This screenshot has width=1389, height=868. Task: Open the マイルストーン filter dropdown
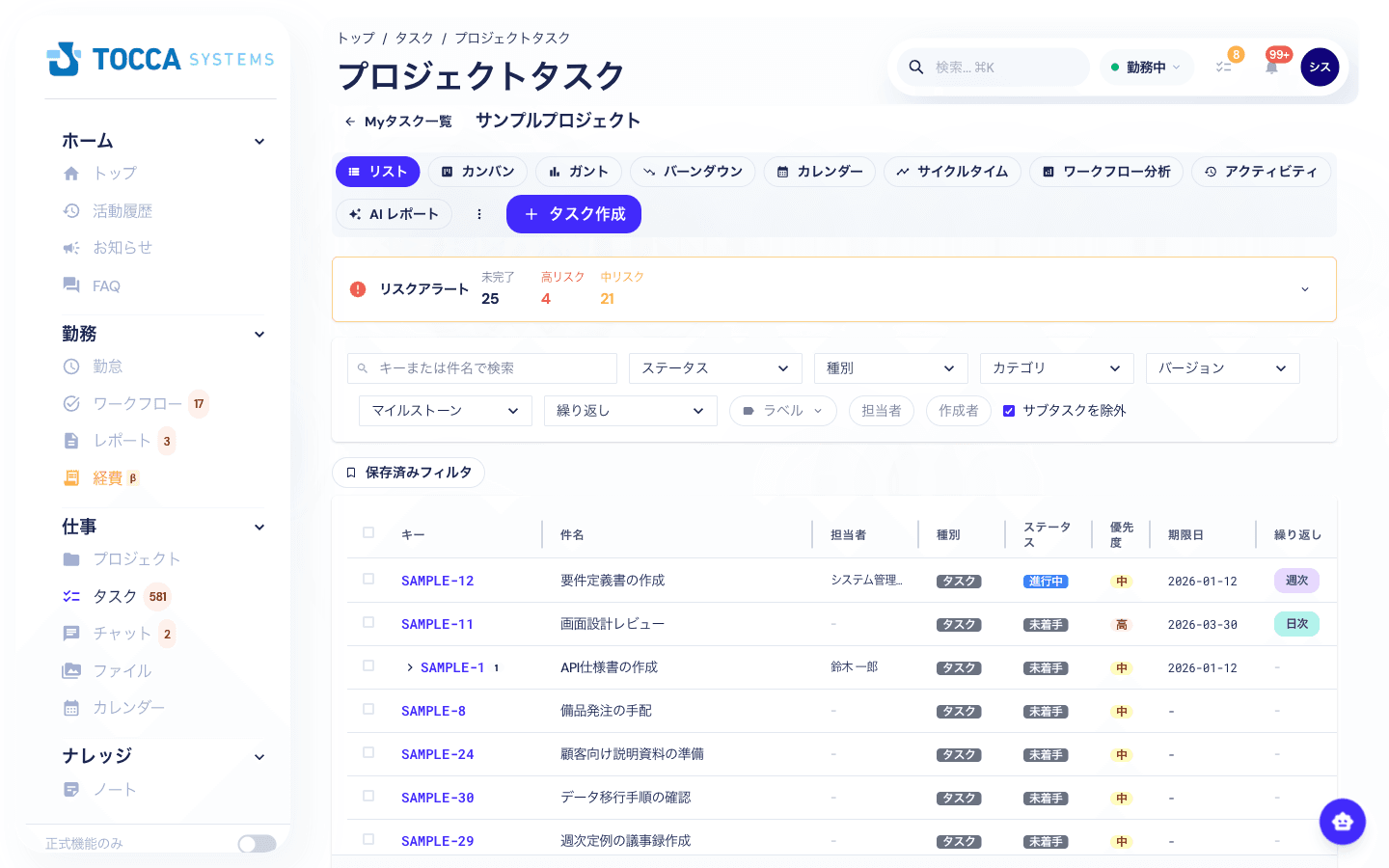[x=446, y=411]
